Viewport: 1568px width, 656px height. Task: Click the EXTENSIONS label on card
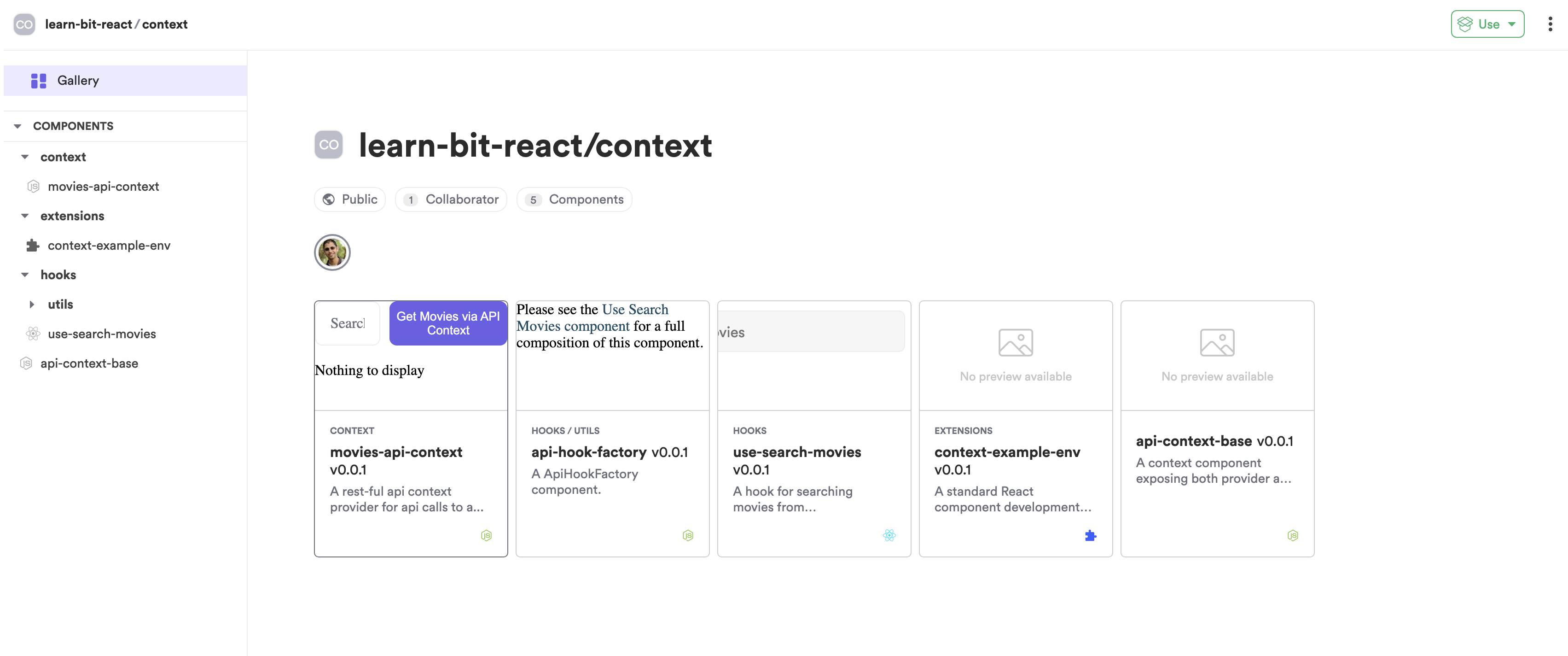[x=964, y=431]
